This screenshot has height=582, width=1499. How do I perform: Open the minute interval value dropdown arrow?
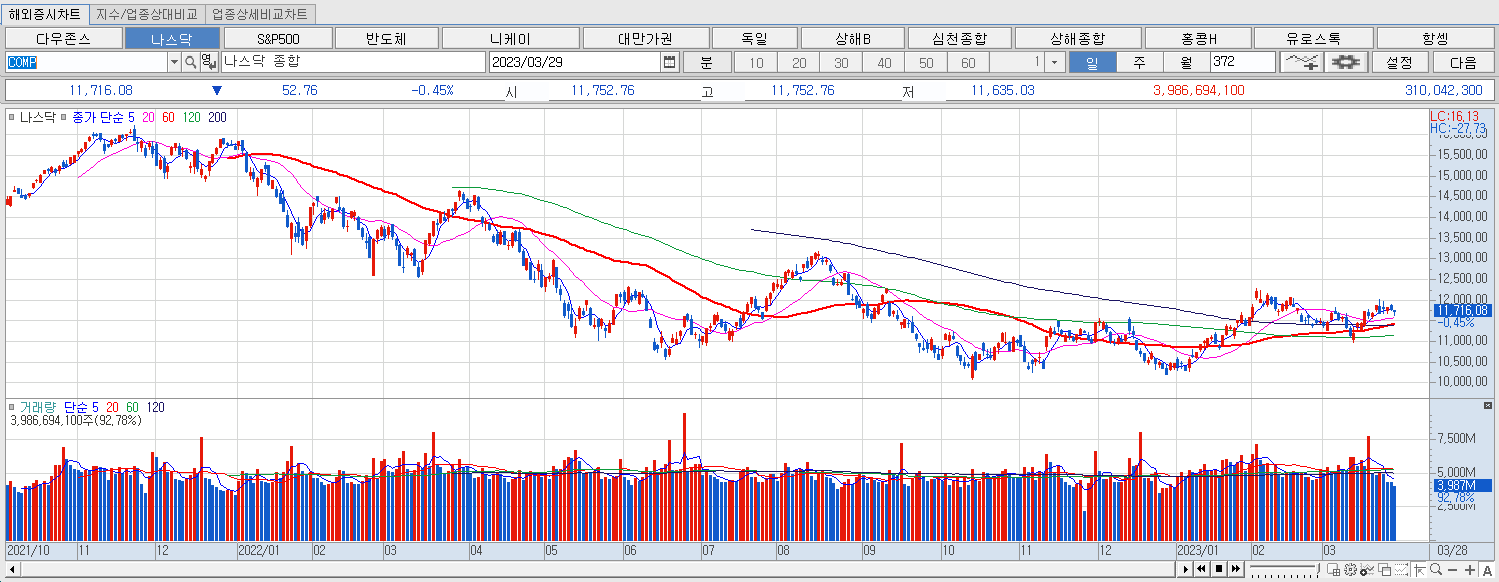1054,62
